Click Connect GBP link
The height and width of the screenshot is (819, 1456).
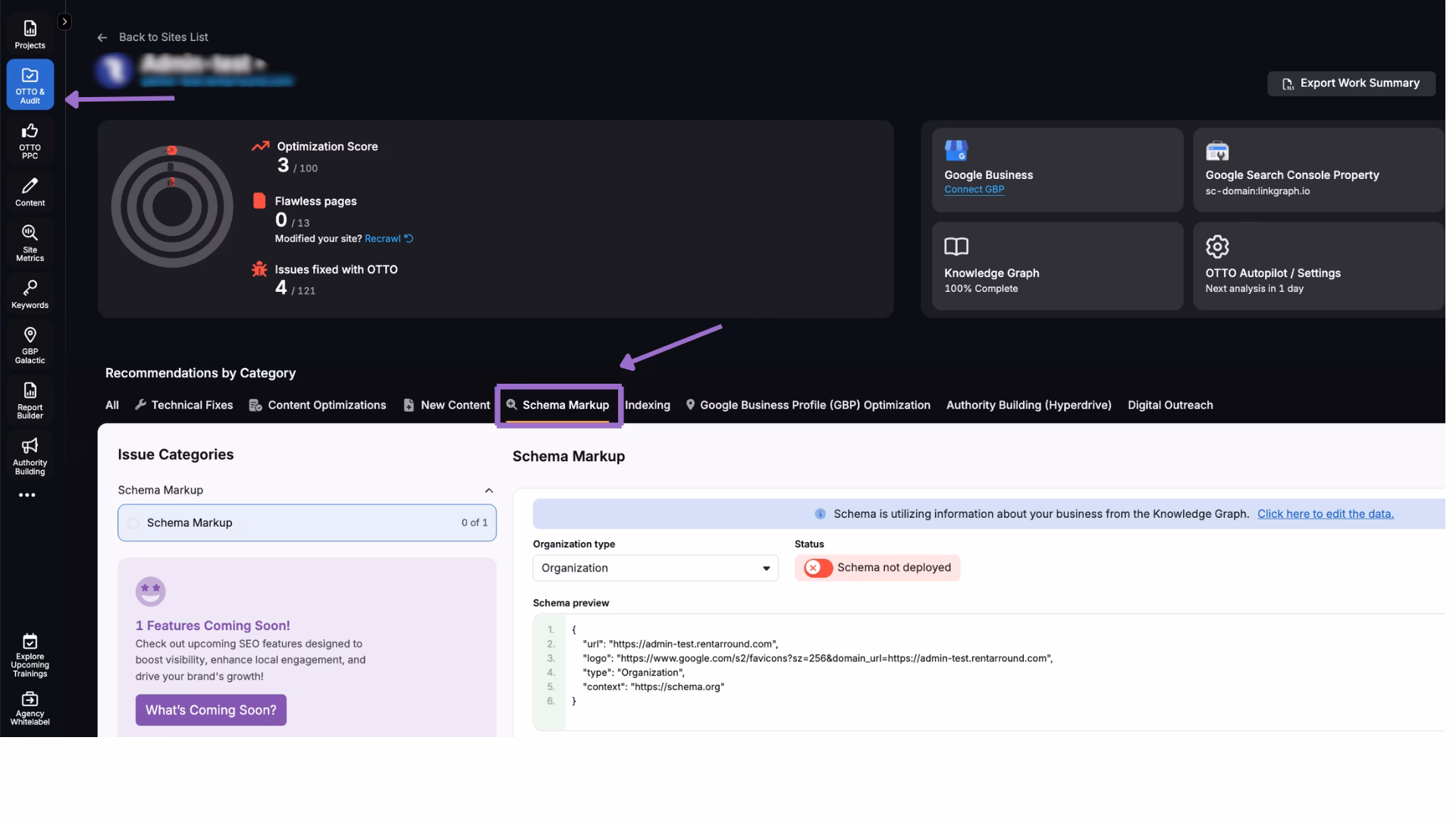(x=974, y=190)
